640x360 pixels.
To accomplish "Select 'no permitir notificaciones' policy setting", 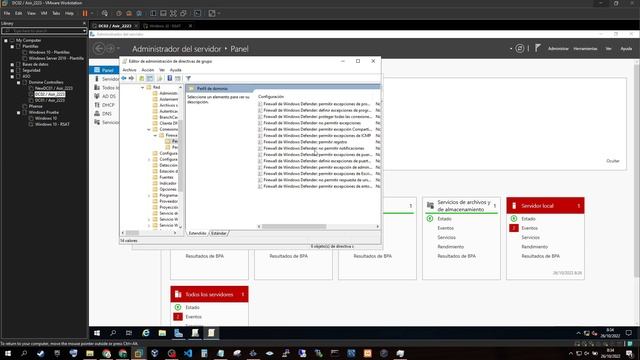I will (314, 148).
